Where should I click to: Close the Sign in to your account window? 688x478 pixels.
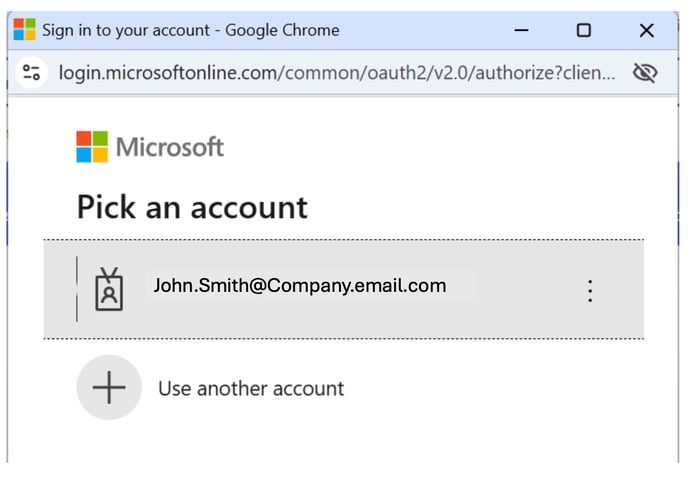point(647,30)
